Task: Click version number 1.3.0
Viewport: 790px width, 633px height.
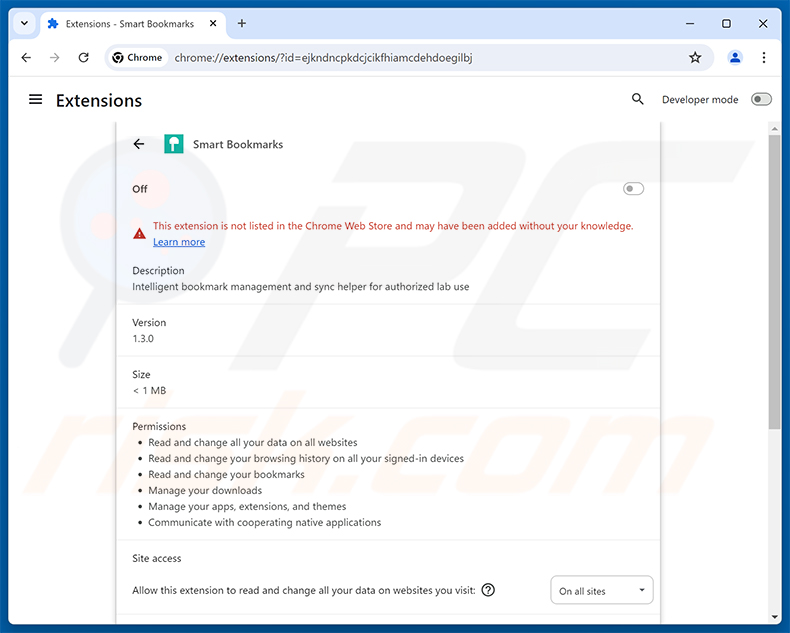Action: [x=143, y=339]
